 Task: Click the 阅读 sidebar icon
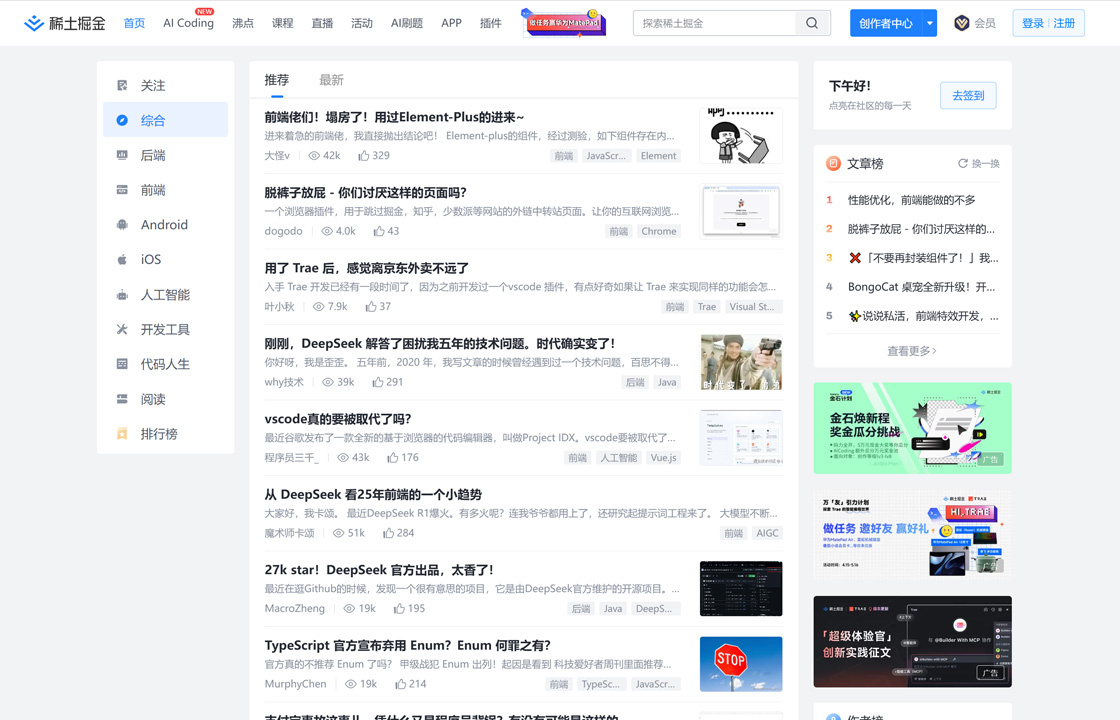coord(122,399)
